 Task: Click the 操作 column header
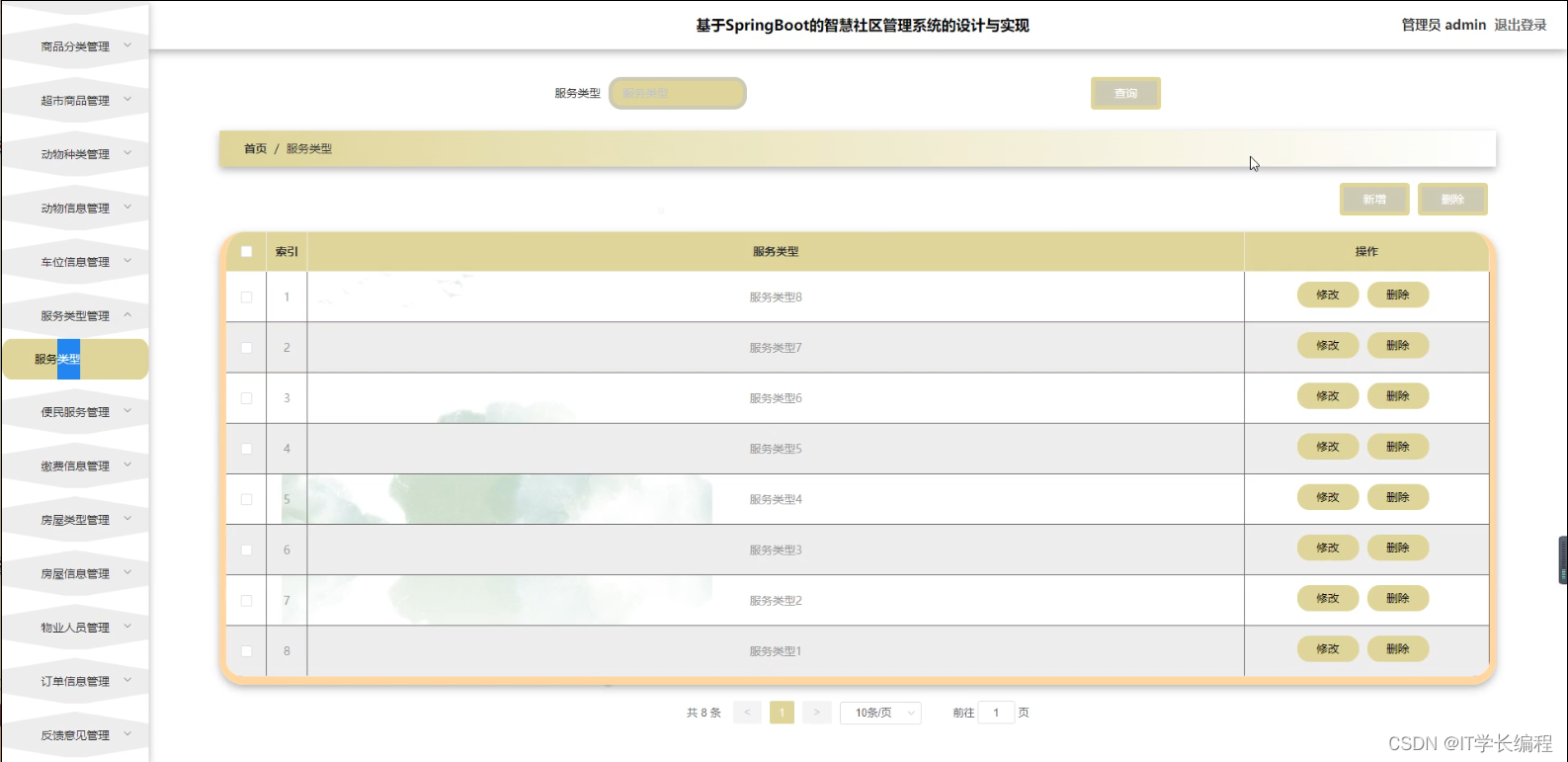[1366, 251]
